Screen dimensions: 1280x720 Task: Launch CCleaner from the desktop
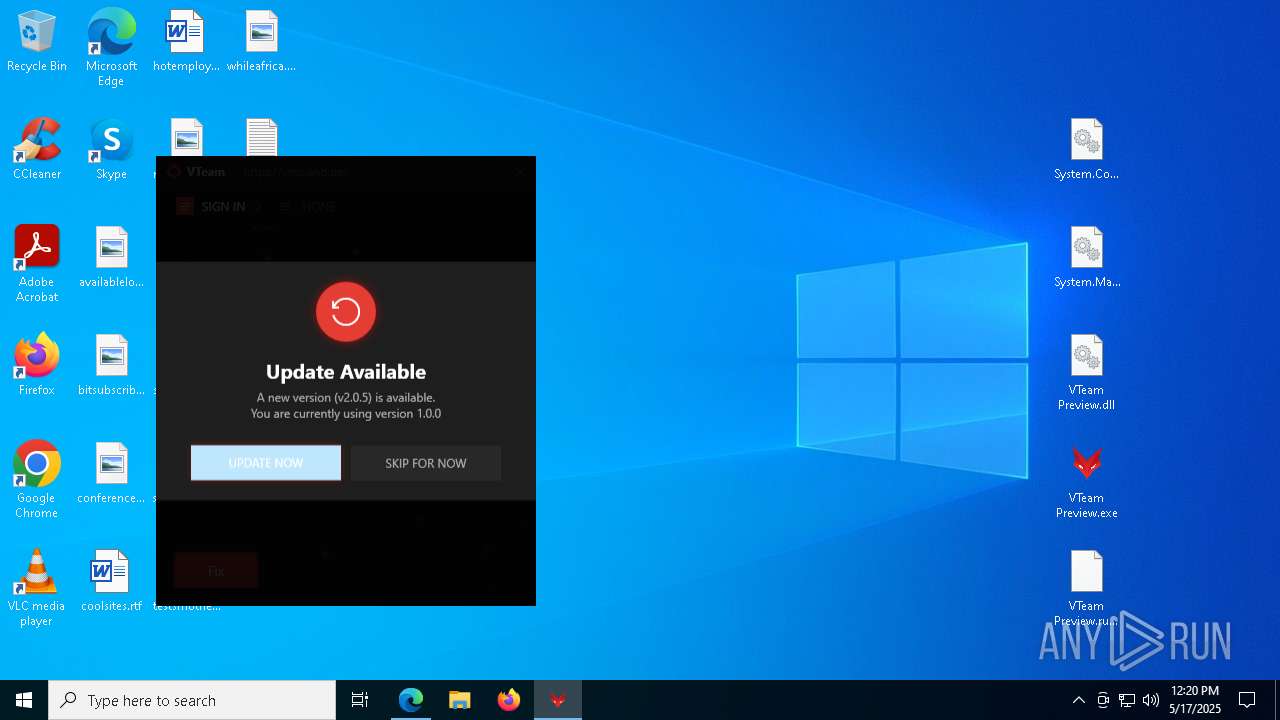coord(37,150)
